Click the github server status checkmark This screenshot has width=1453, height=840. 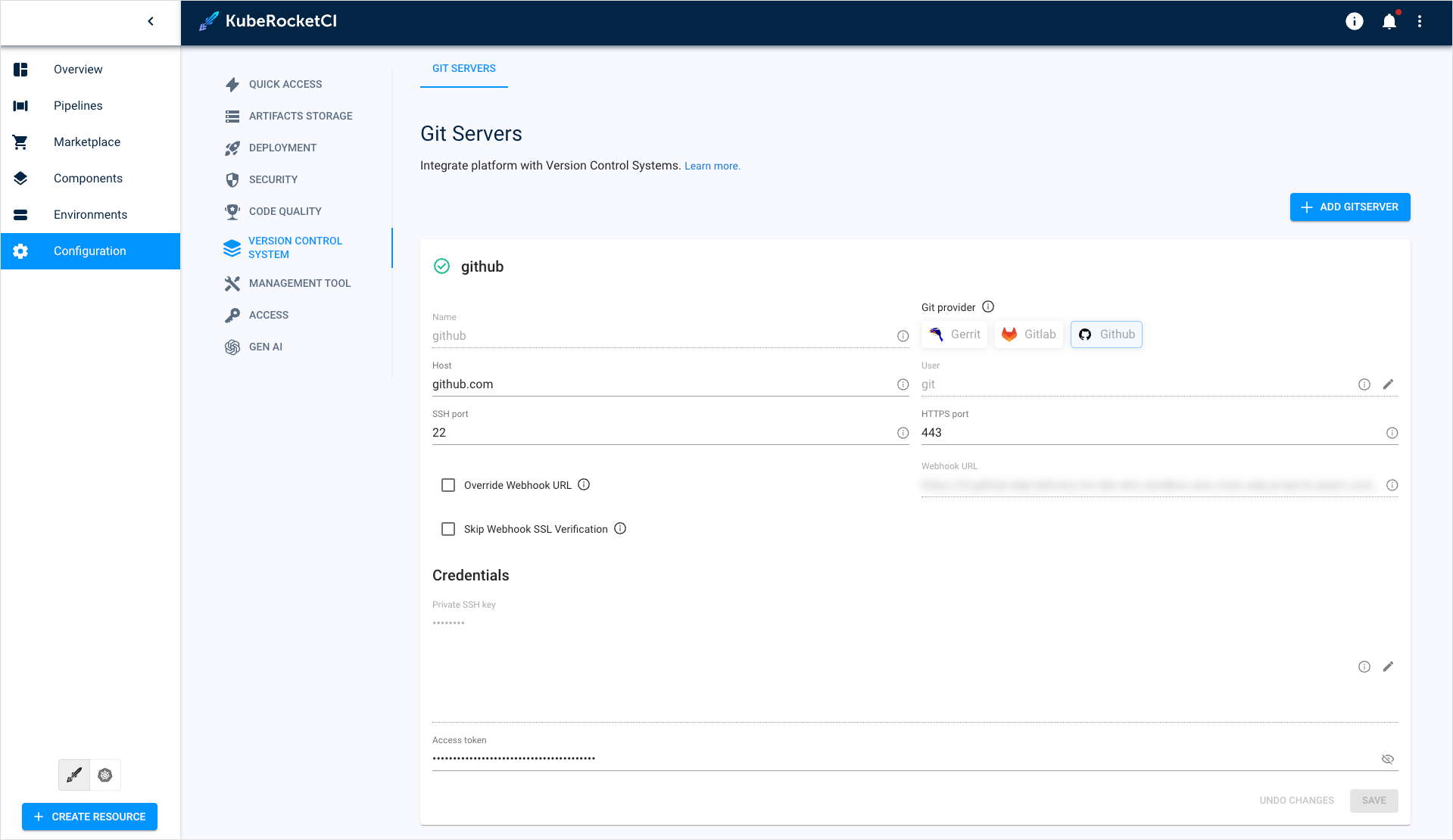pos(442,266)
